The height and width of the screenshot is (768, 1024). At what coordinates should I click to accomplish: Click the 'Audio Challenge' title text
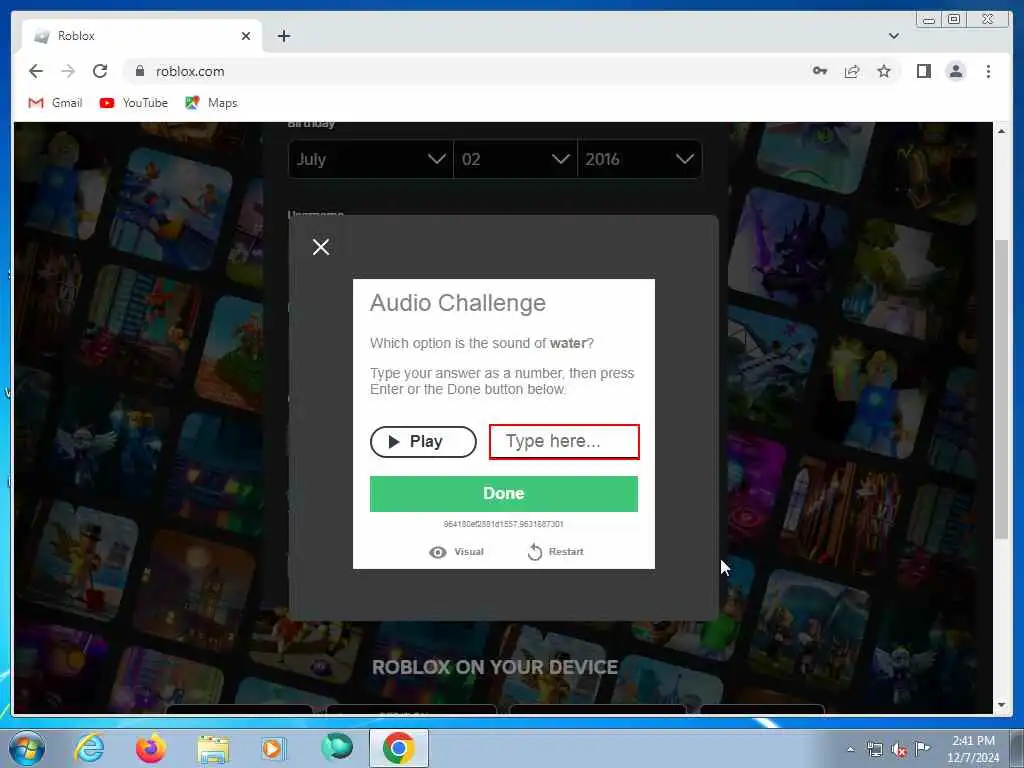pyautogui.click(x=458, y=304)
